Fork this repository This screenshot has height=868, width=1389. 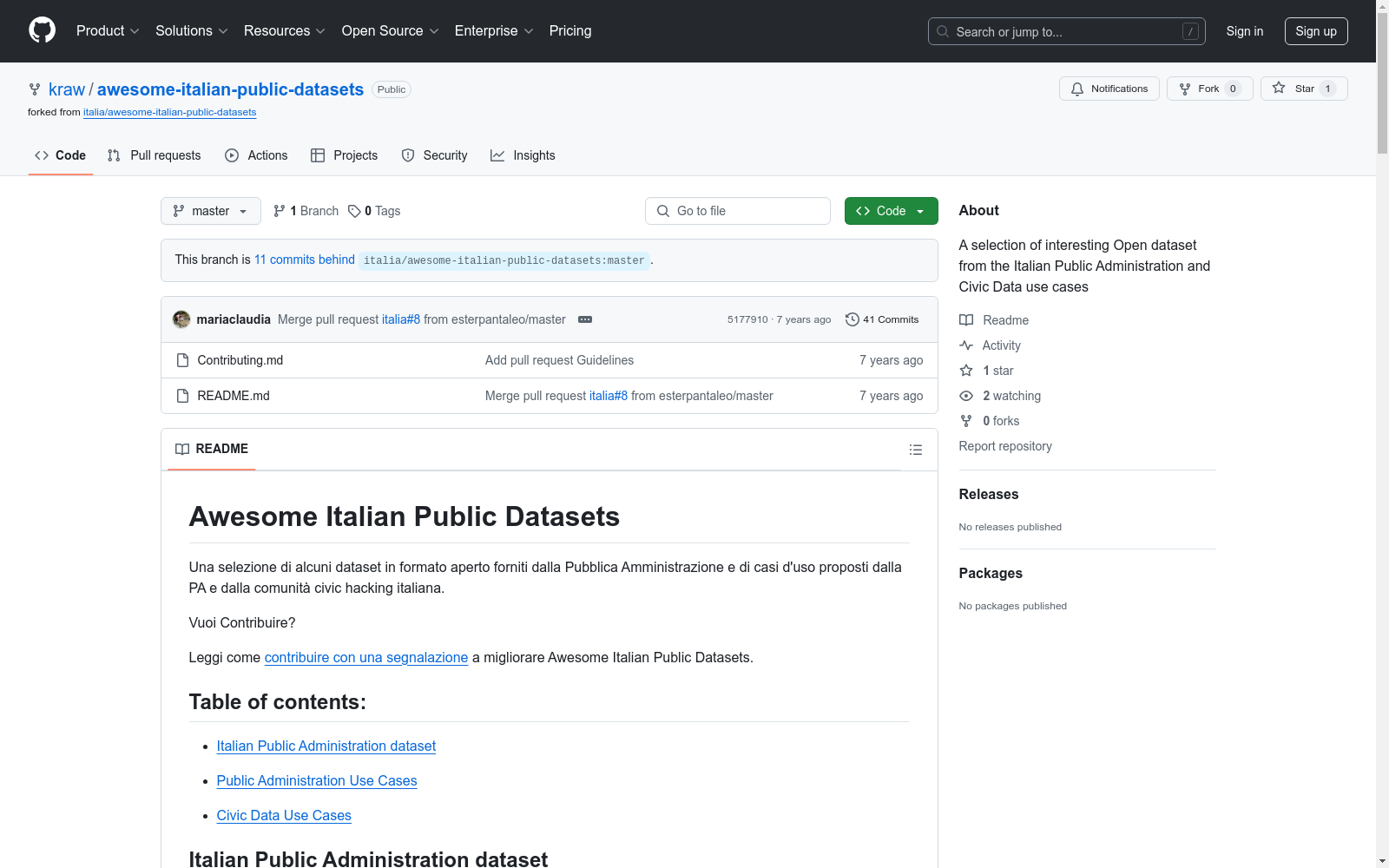tap(1210, 89)
